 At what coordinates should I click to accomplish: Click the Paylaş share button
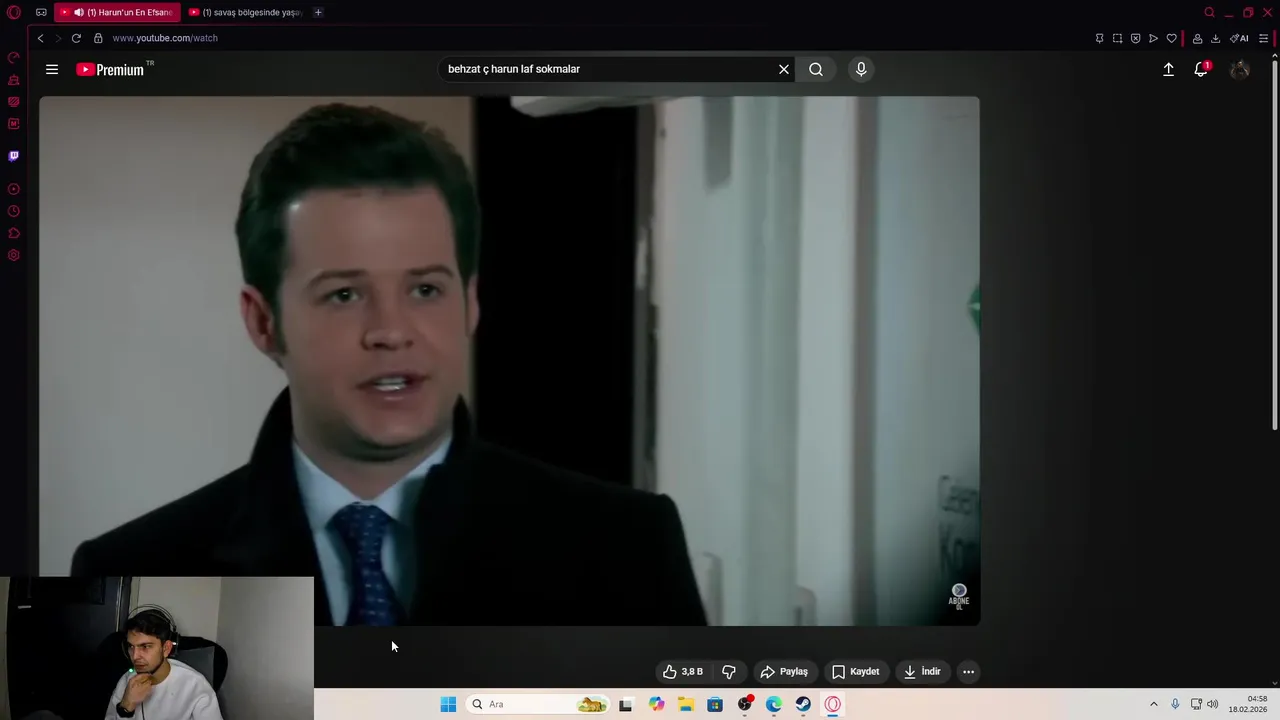point(784,672)
